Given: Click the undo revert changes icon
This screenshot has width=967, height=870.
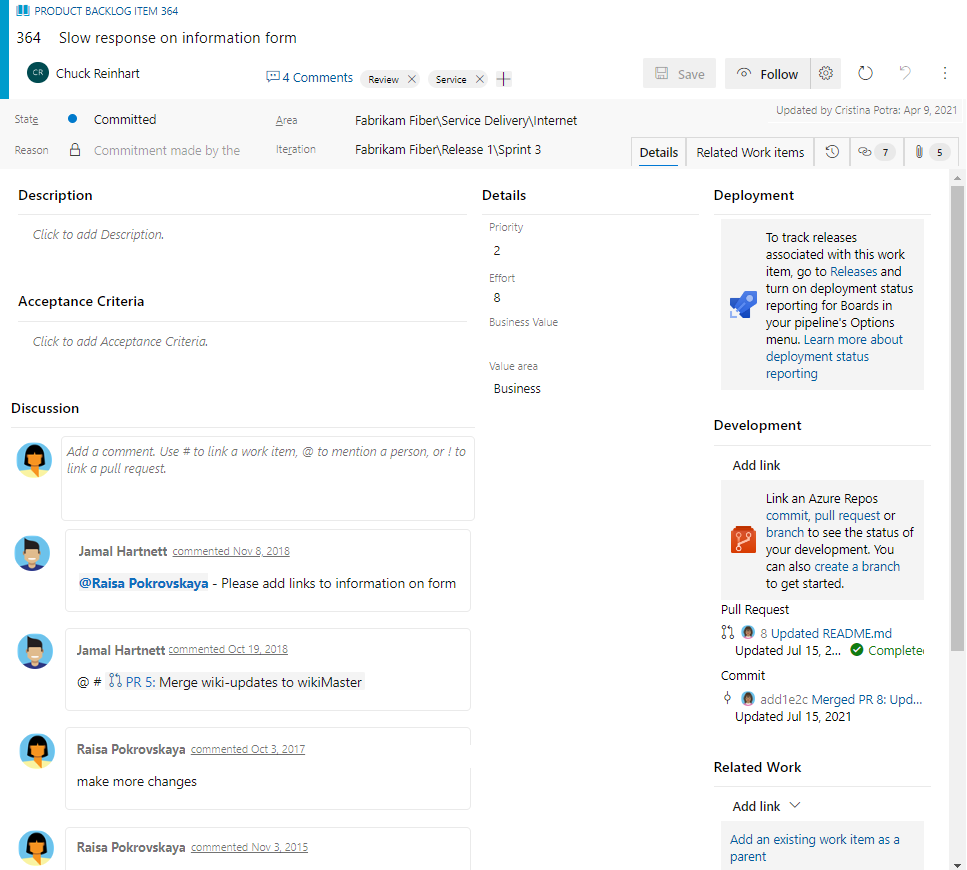Looking at the screenshot, I should tap(905, 73).
